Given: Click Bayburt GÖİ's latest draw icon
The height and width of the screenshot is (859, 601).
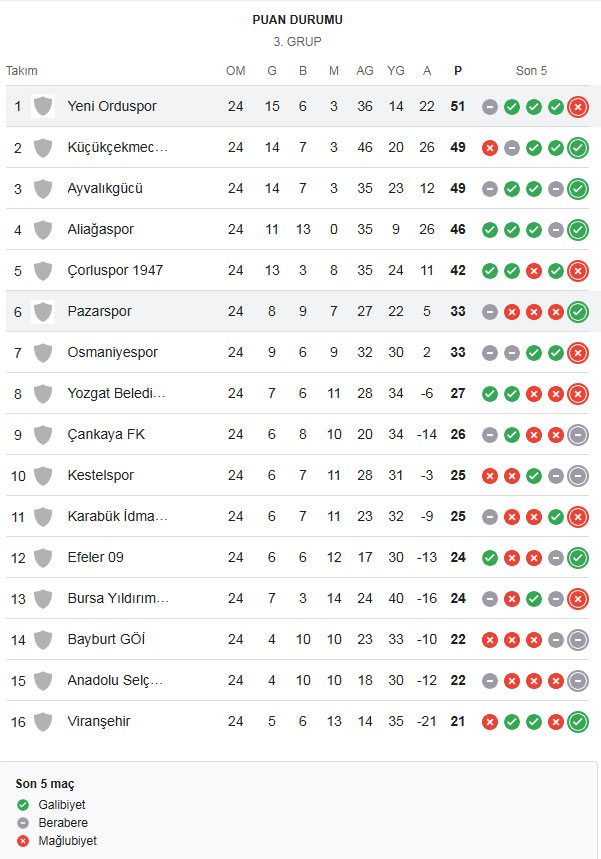Looking at the screenshot, I should [577, 639].
